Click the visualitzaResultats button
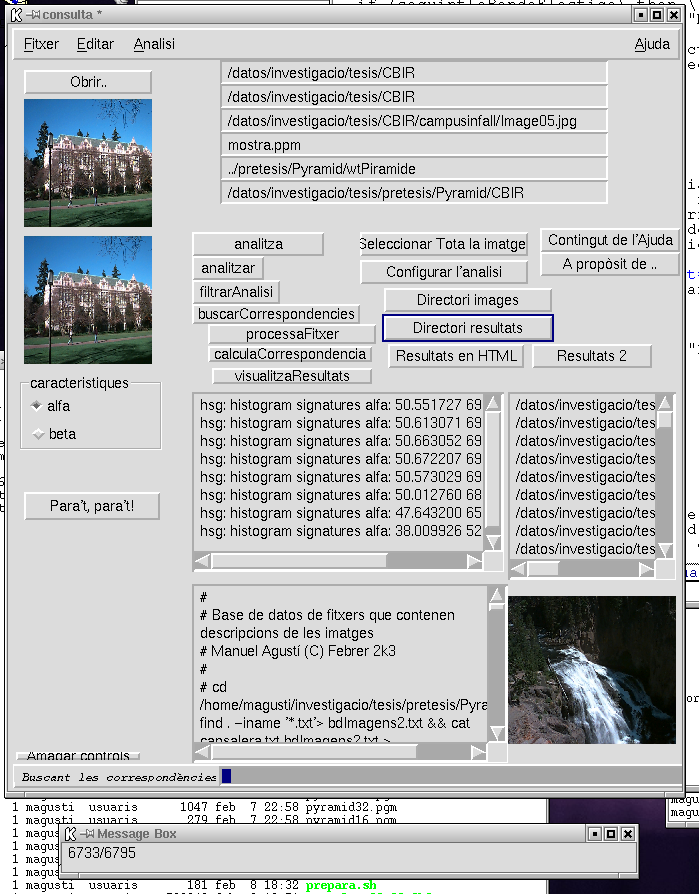This screenshot has height=894, width=699. pyautogui.click(x=292, y=376)
